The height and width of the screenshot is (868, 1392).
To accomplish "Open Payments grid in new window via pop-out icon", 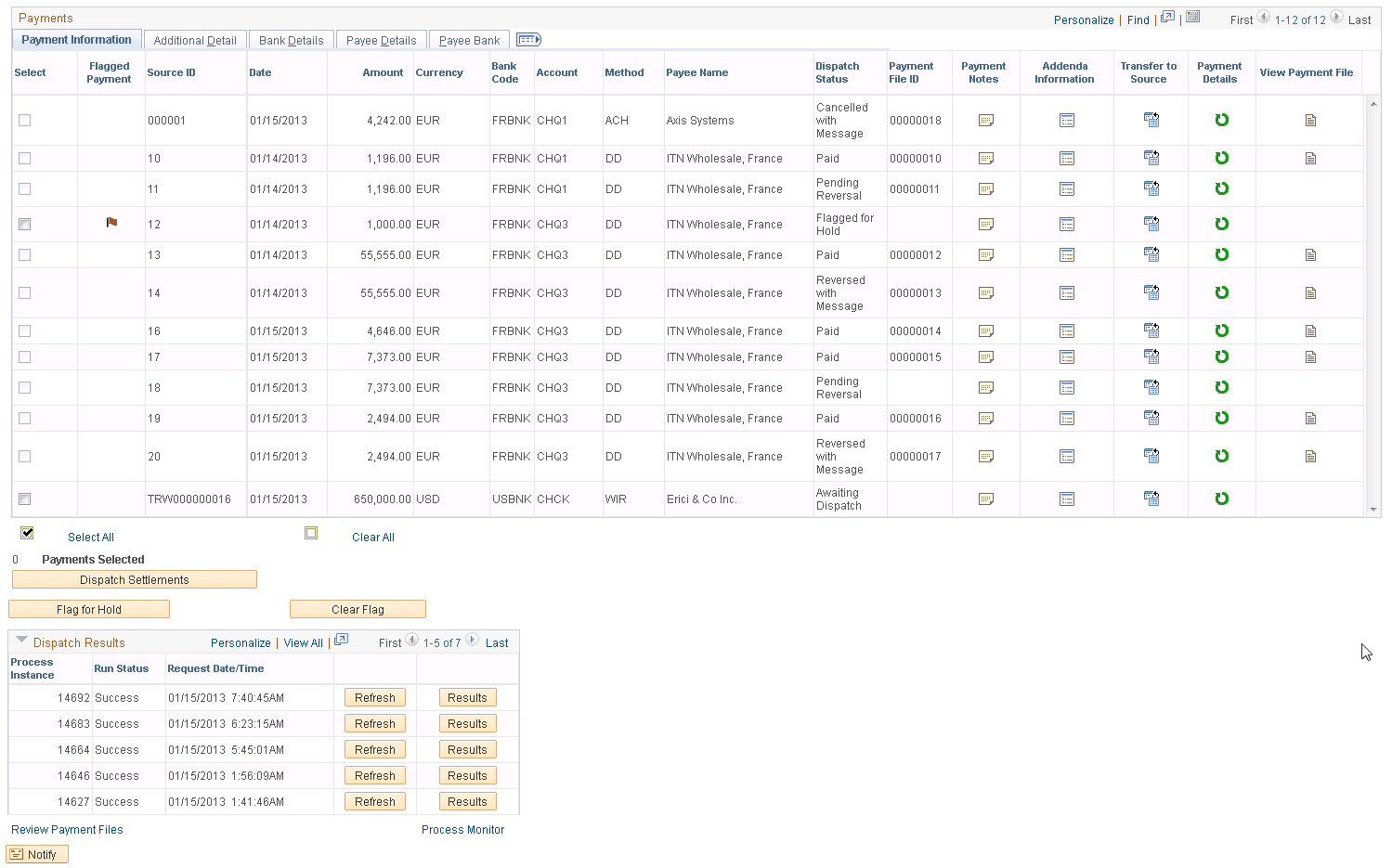I will 1166,17.
